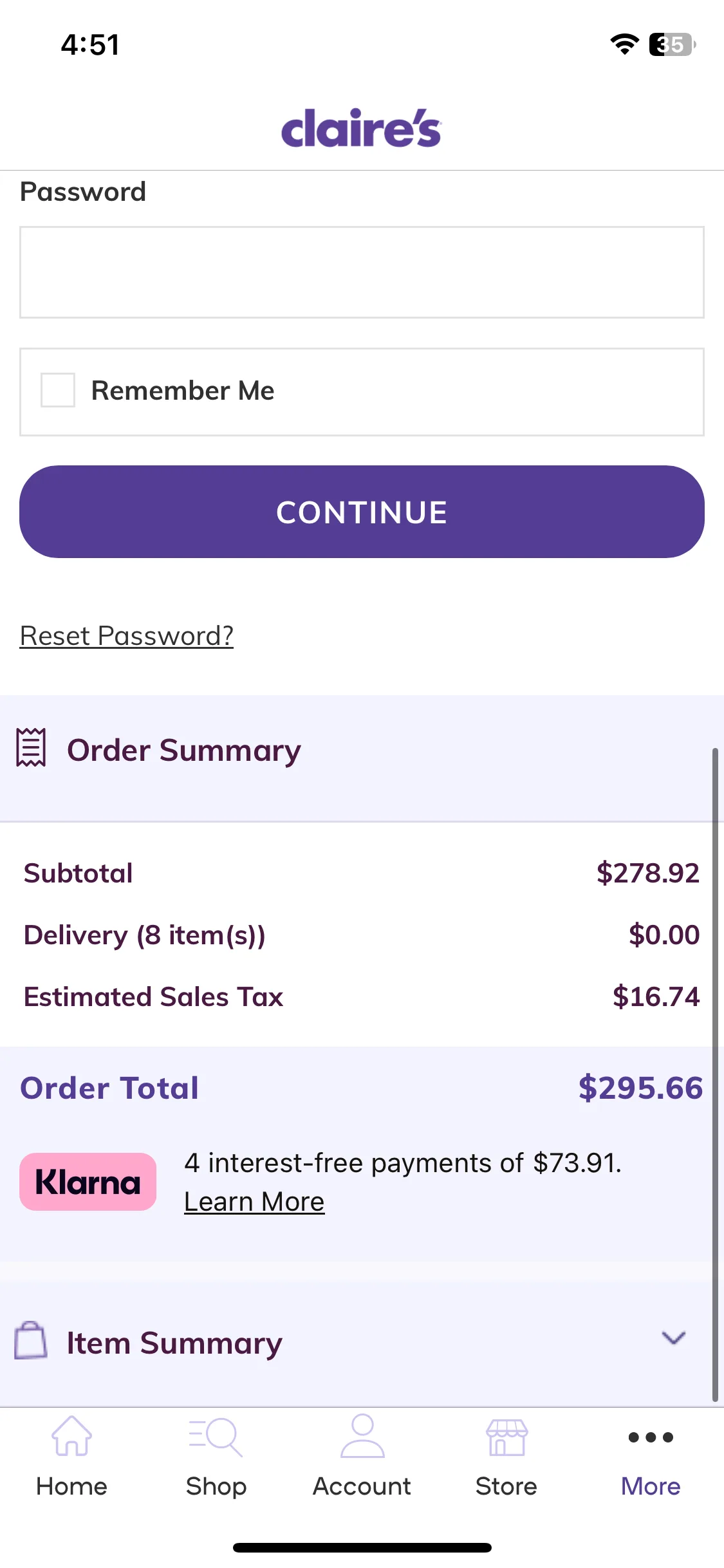
Task: Open the Reset Password? link
Action: tap(127, 636)
